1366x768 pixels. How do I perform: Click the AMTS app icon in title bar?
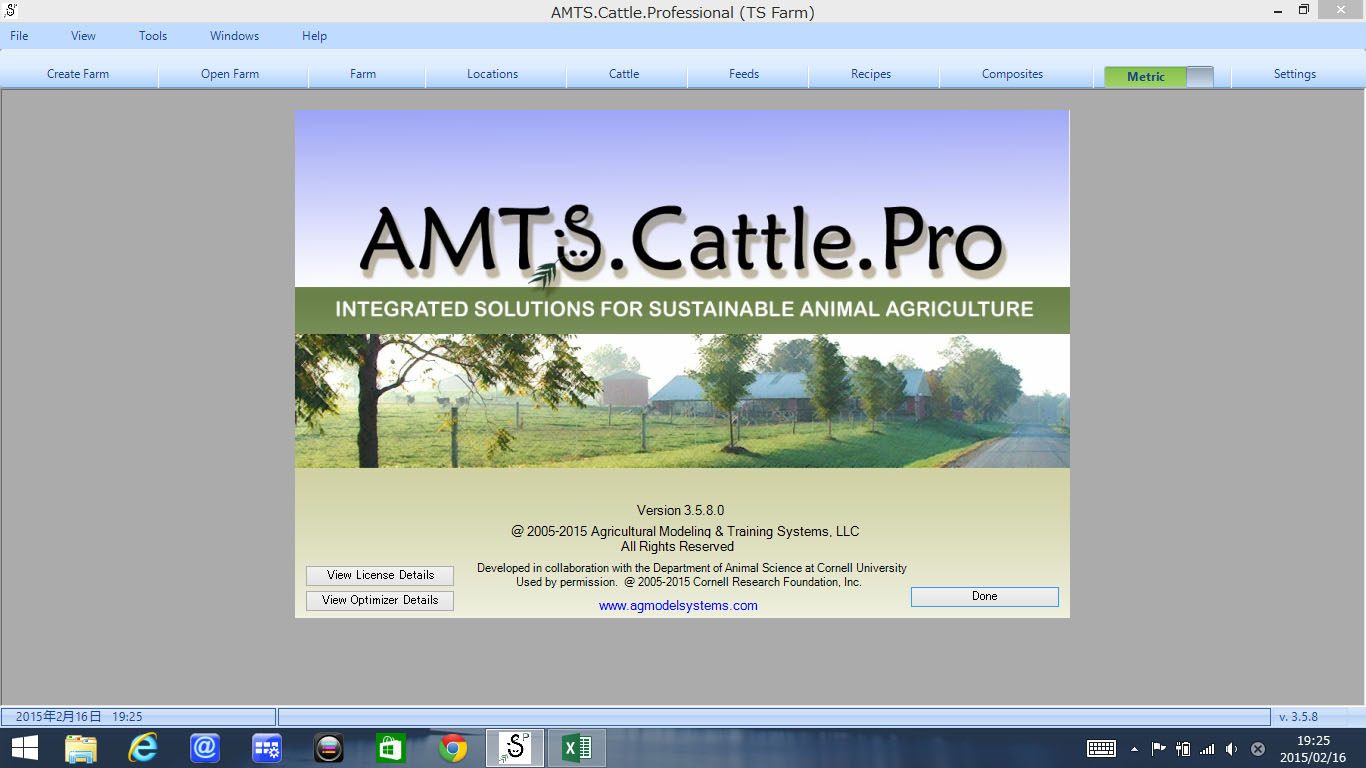(x=12, y=10)
